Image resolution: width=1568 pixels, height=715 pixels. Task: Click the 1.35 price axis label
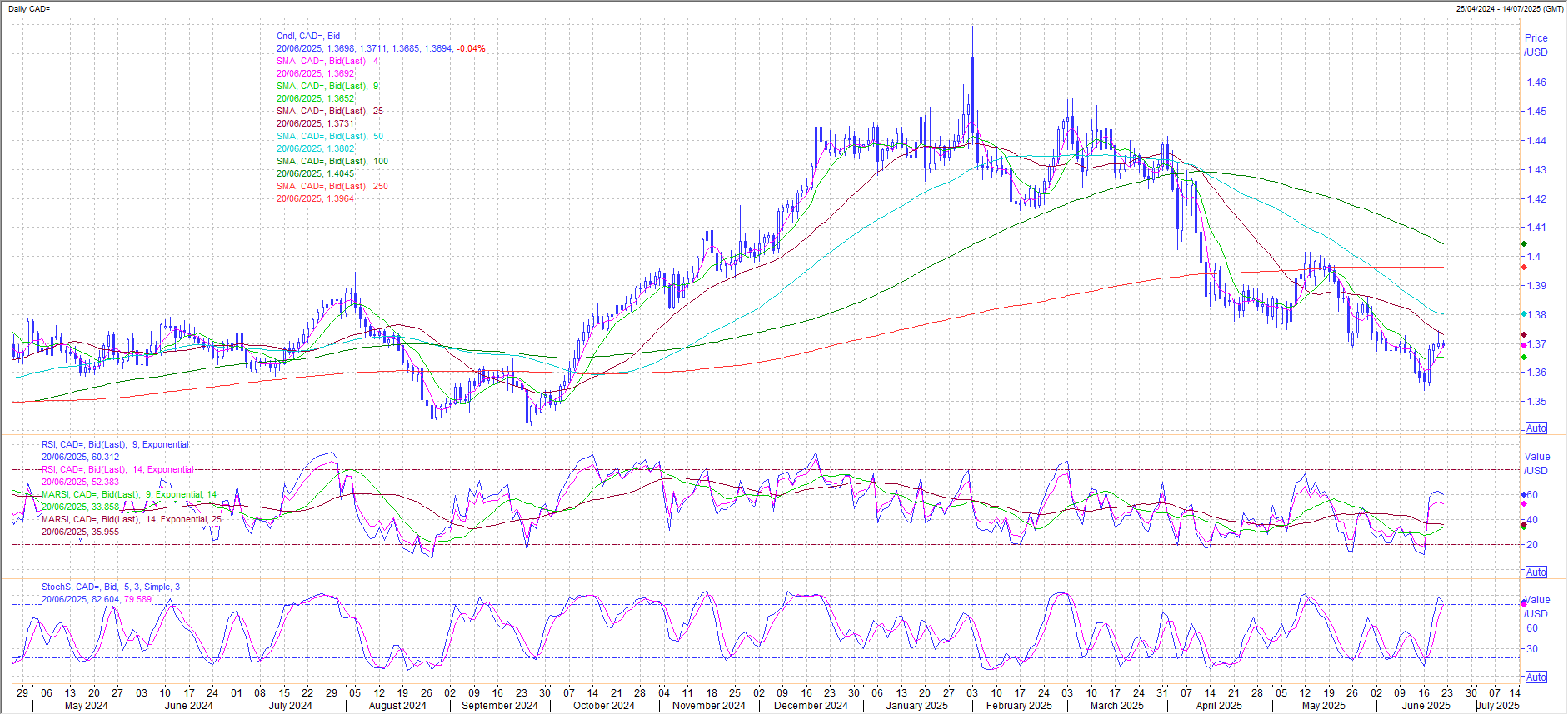[x=1536, y=401]
